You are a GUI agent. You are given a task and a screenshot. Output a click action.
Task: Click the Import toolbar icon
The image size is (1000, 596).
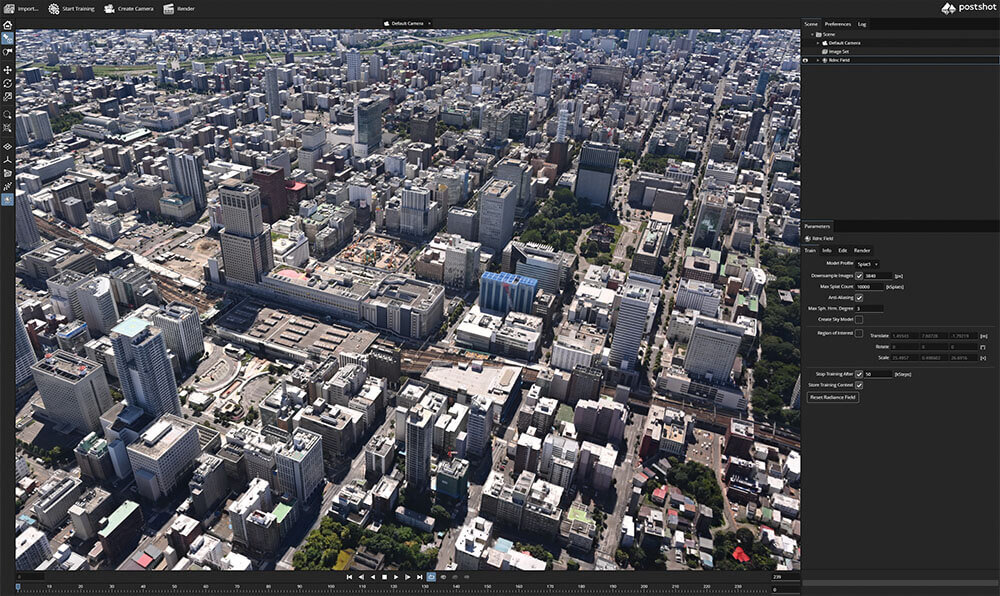click(x=9, y=8)
